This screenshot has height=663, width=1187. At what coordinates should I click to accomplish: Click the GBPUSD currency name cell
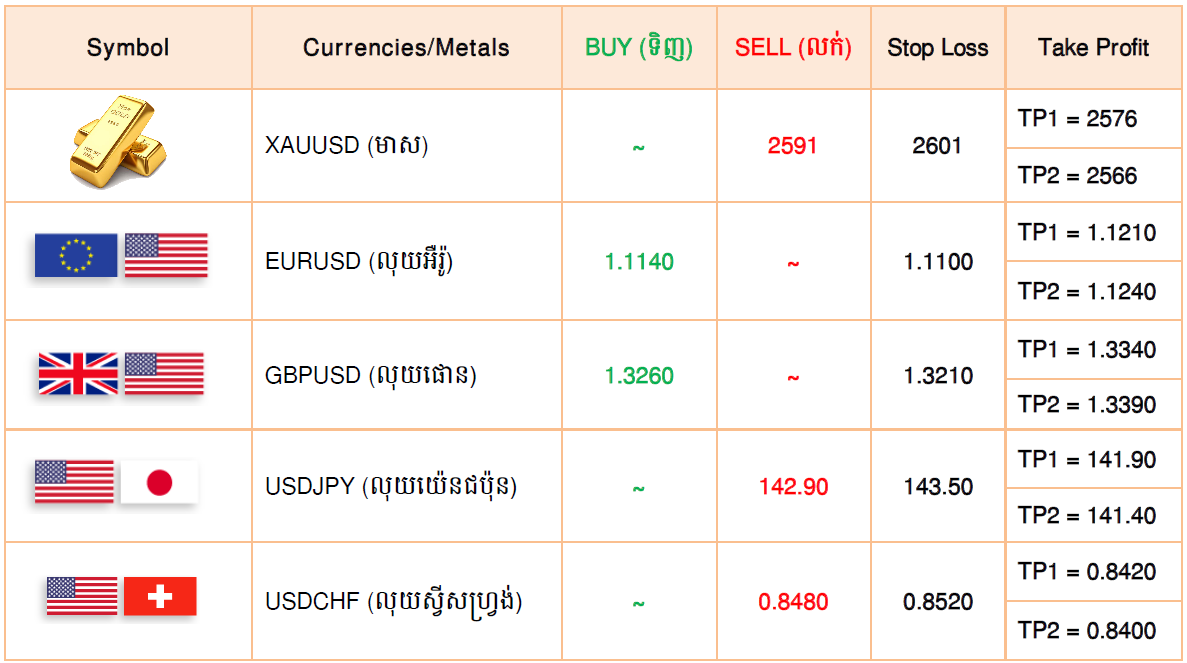click(407, 375)
